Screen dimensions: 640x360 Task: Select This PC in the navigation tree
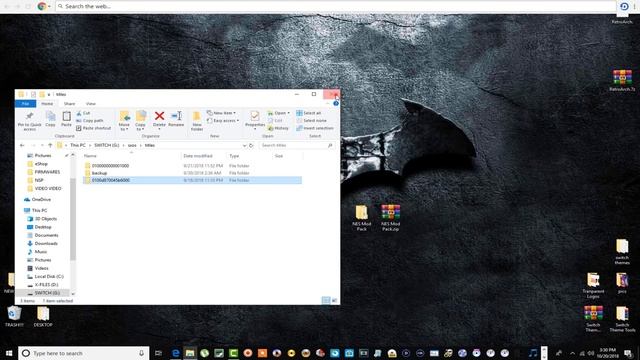[x=39, y=210]
